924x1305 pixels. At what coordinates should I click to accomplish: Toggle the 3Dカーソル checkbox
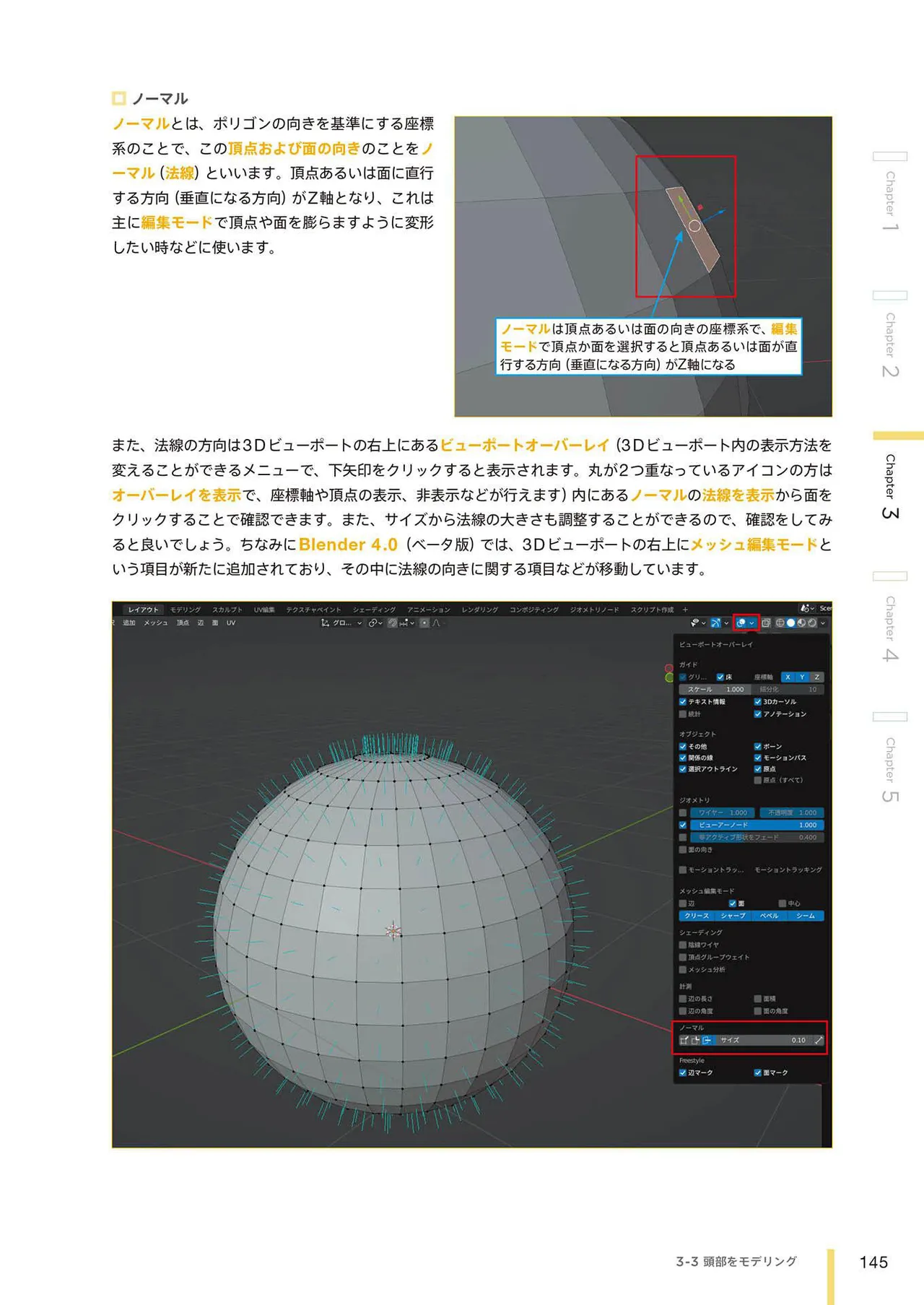coord(758,702)
